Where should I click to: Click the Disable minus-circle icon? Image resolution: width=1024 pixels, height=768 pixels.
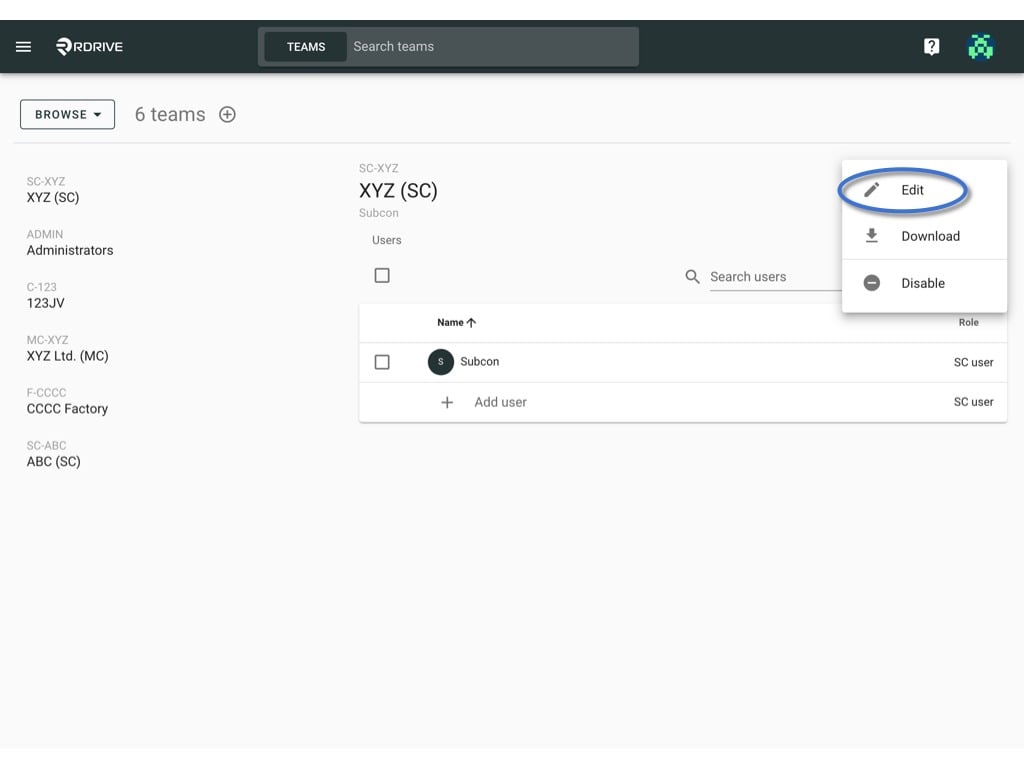click(x=871, y=283)
